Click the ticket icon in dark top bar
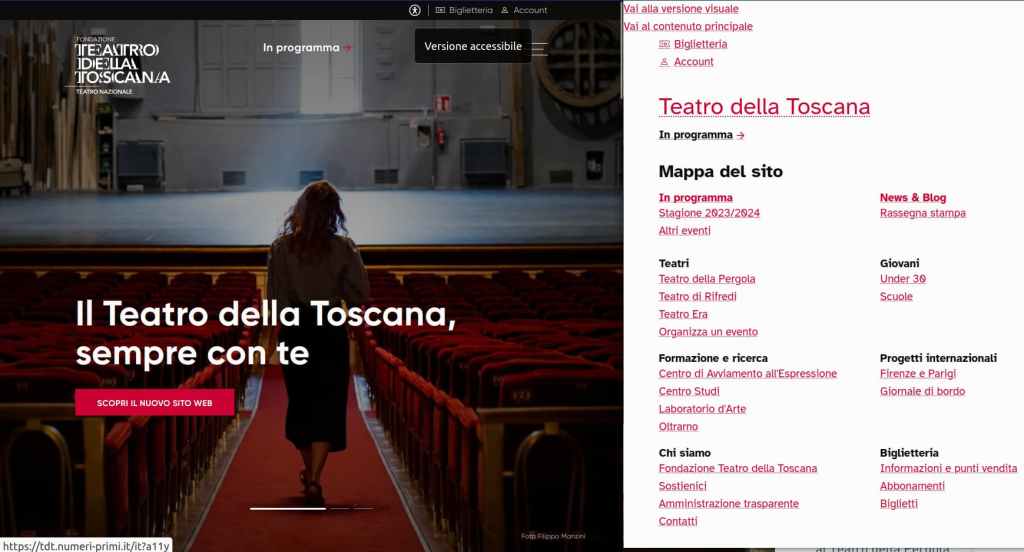The width and height of the screenshot is (1024, 552). coord(440,10)
